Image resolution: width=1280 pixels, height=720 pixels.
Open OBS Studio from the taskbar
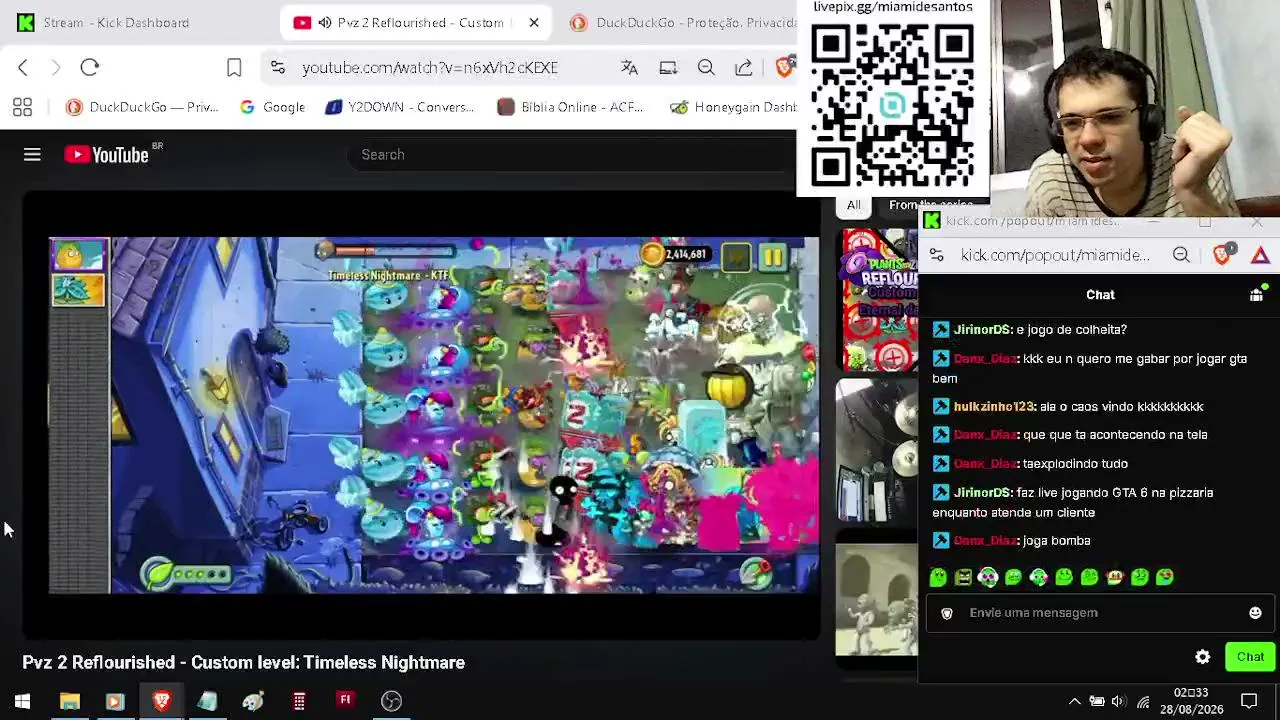point(391,701)
